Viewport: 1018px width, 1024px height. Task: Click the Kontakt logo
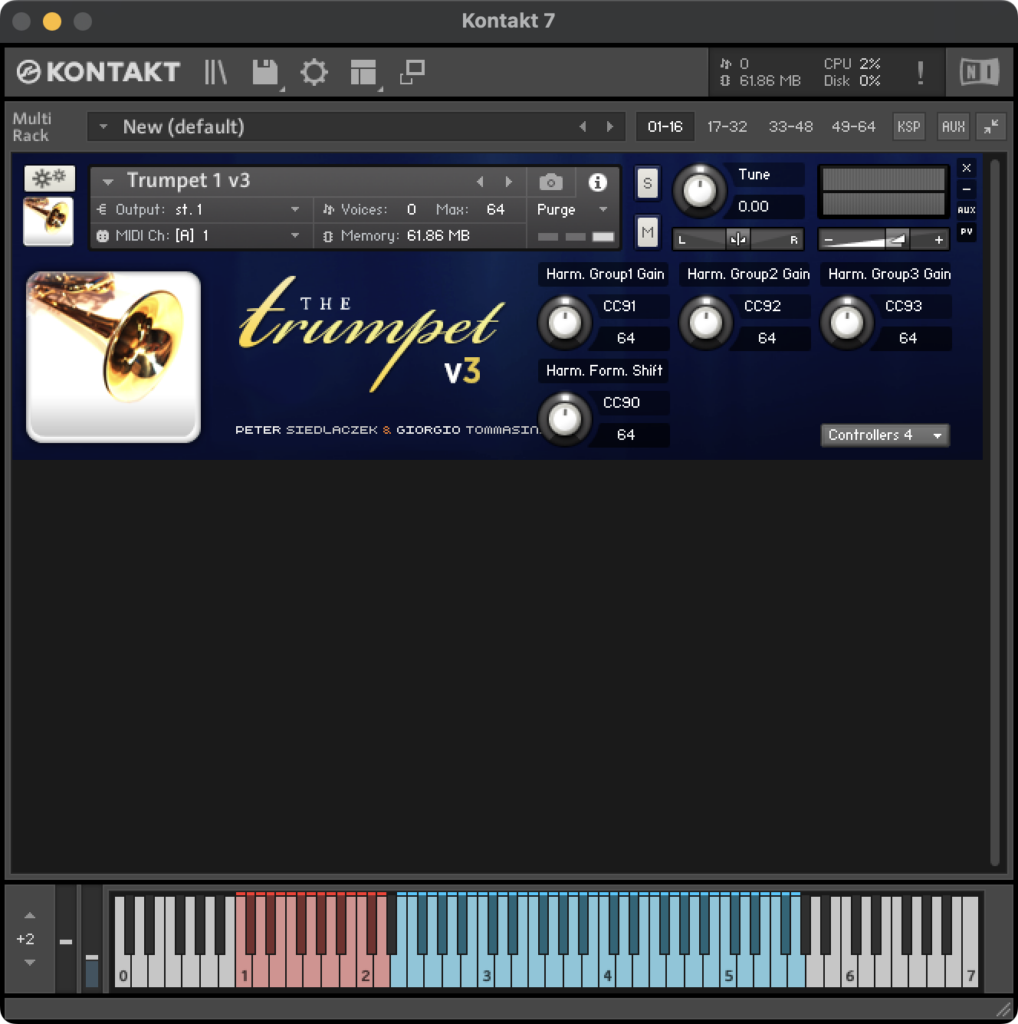click(x=98, y=72)
